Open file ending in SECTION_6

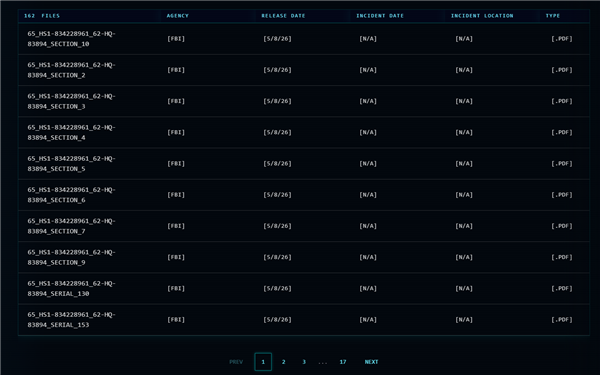(x=71, y=195)
